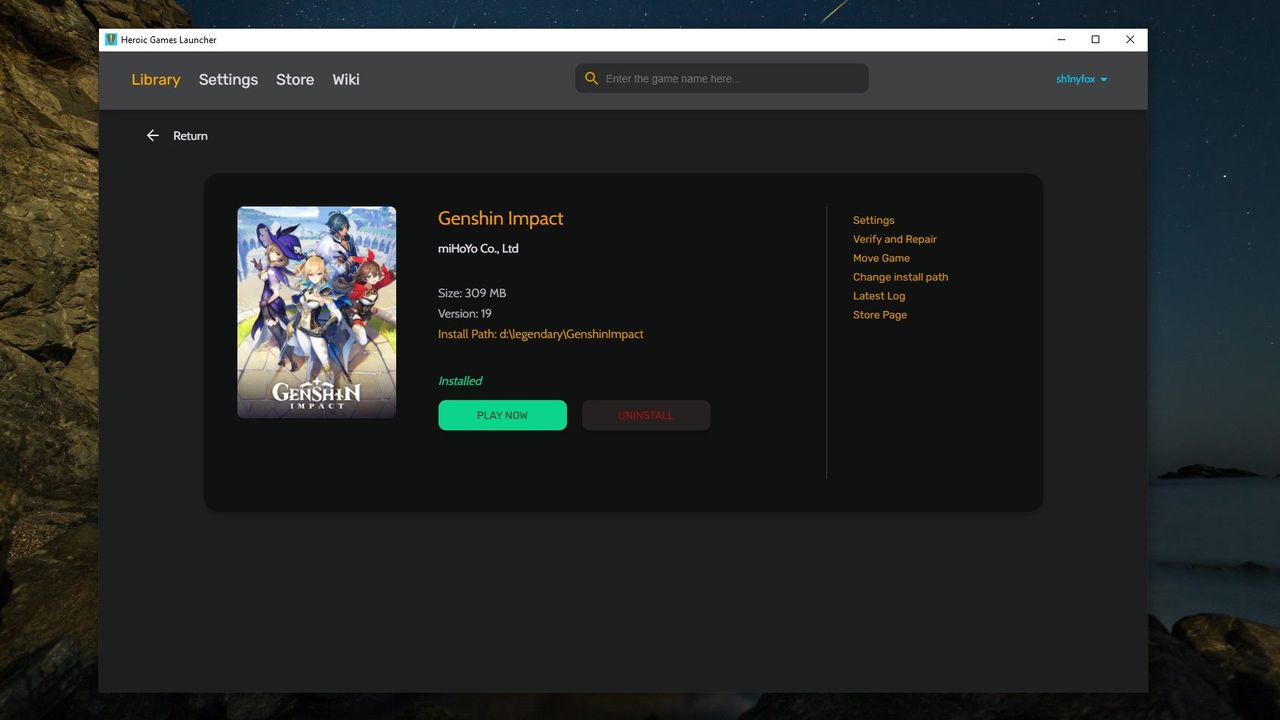This screenshot has width=1280, height=720.
Task: Minimize the Heroic Games Launcher window
Action: coord(1061,40)
